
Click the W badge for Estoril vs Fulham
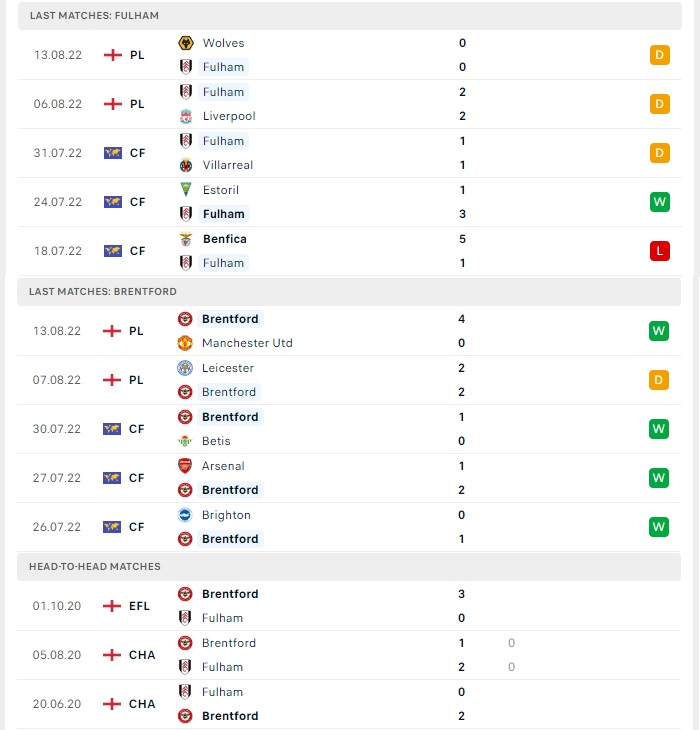tap(660, 202)
